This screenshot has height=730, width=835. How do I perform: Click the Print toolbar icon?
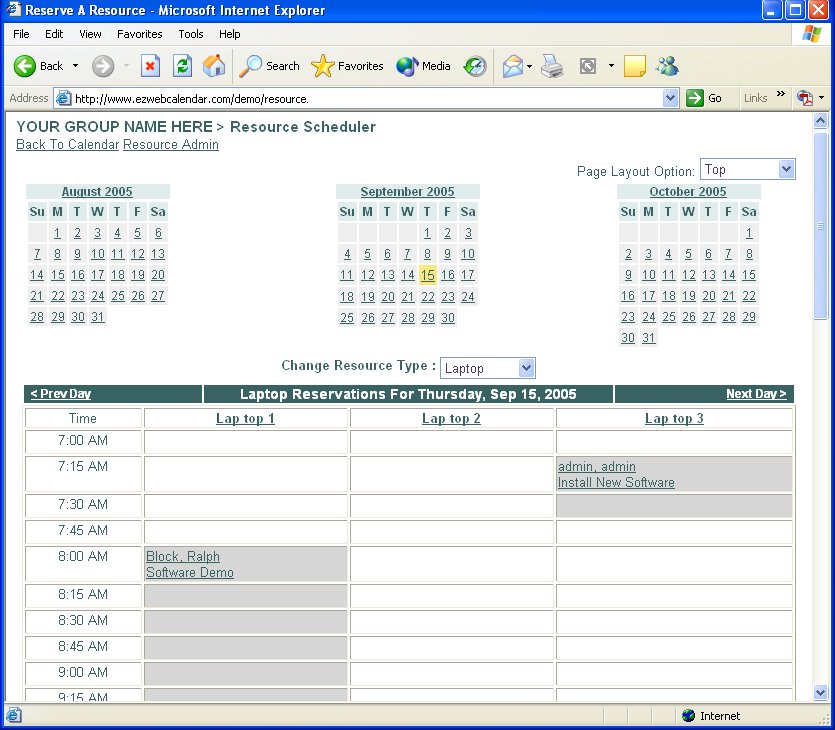tap(552, 66)
